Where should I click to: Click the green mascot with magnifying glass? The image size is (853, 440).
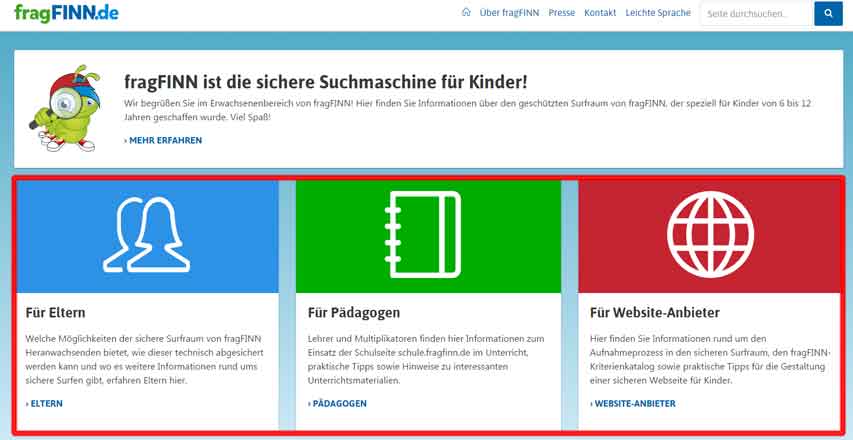pyautogui.click(x=65, y=108)
